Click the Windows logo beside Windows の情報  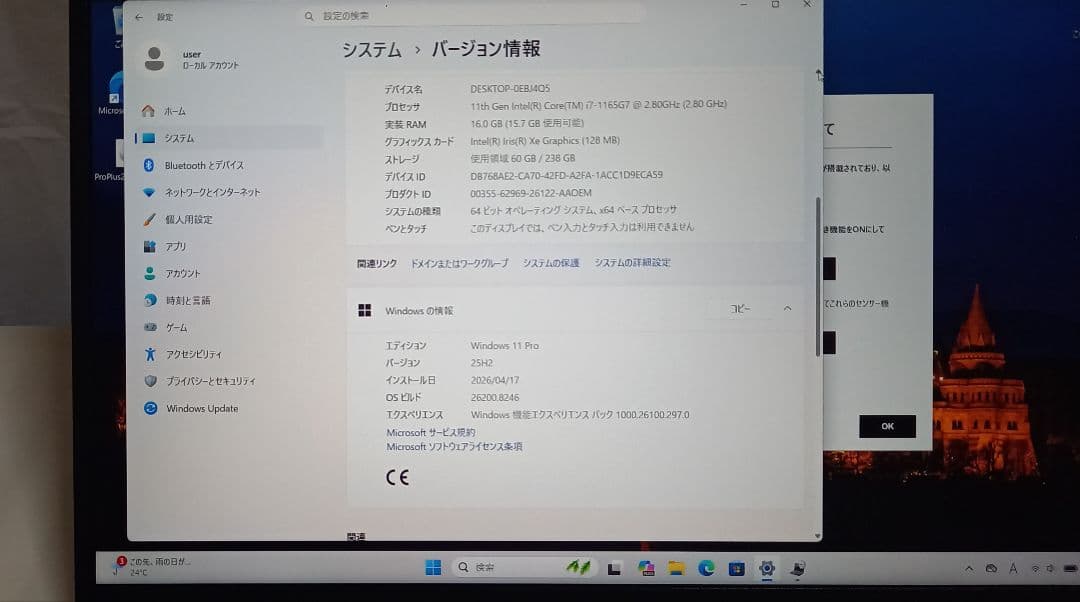click(364, 311)
